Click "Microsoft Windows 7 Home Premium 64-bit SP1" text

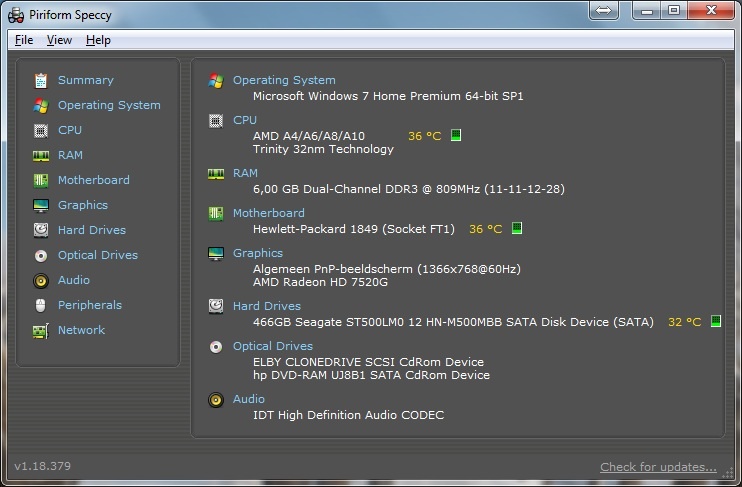point(388,96)
